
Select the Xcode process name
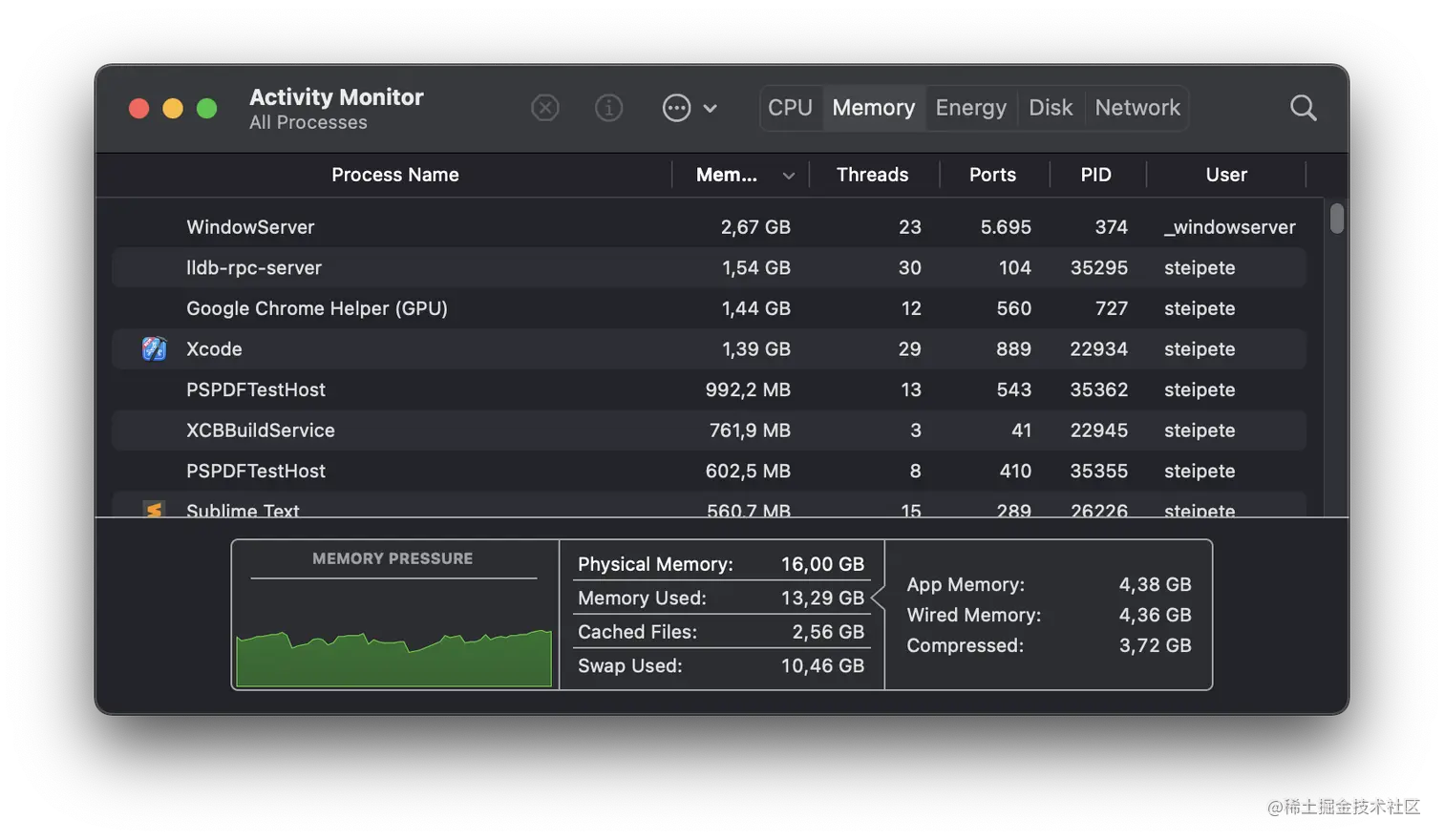(214, 349)
